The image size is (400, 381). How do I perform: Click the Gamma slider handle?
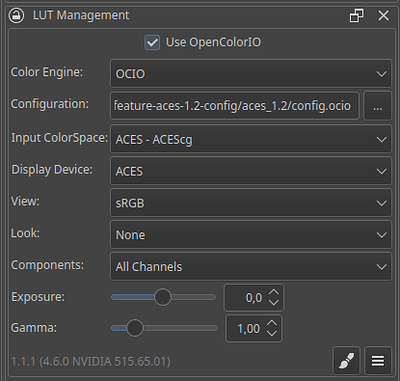click(135, 328)
